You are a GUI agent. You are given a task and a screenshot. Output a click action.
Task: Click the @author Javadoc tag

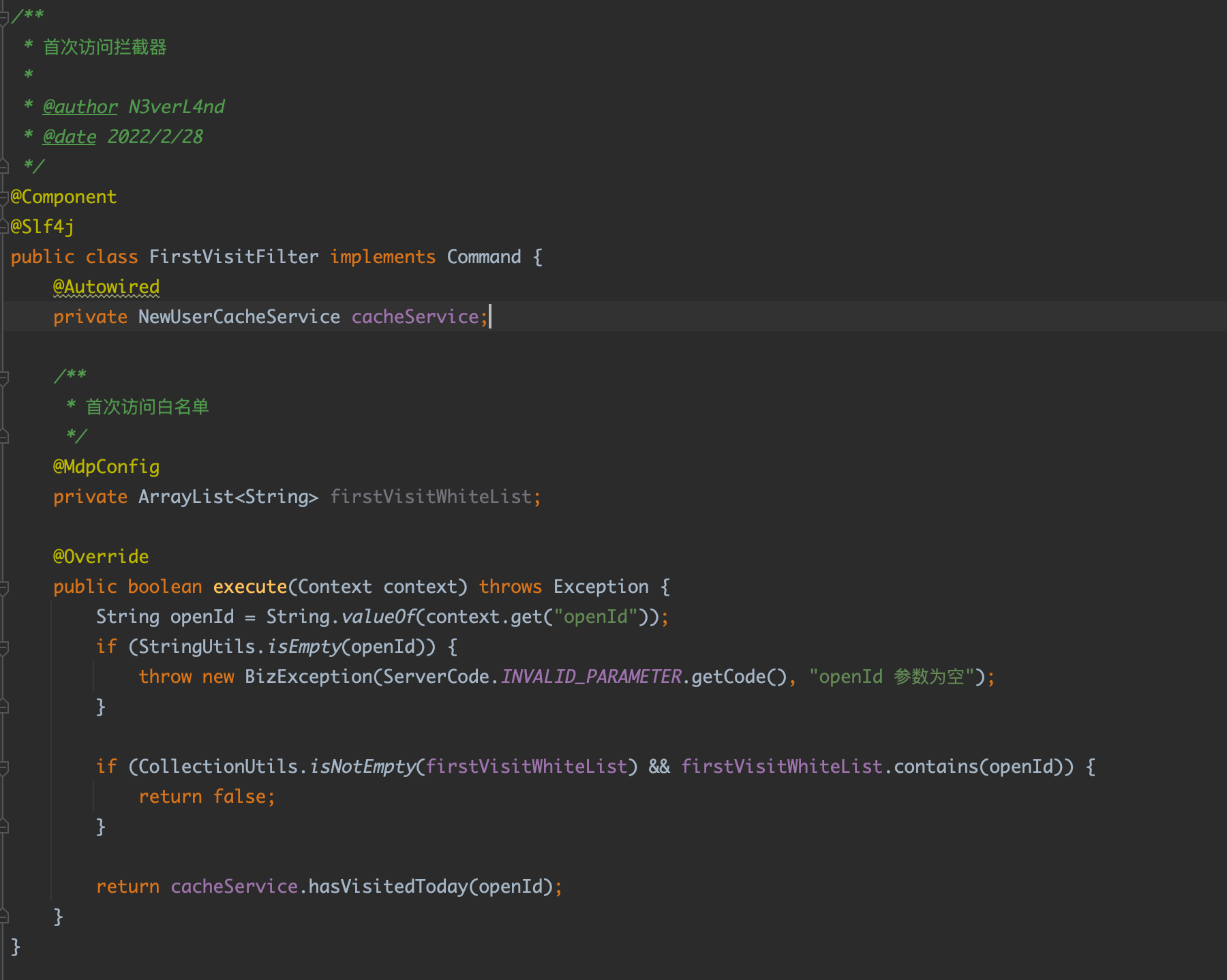pyautogui.click(x=80, y=107)
